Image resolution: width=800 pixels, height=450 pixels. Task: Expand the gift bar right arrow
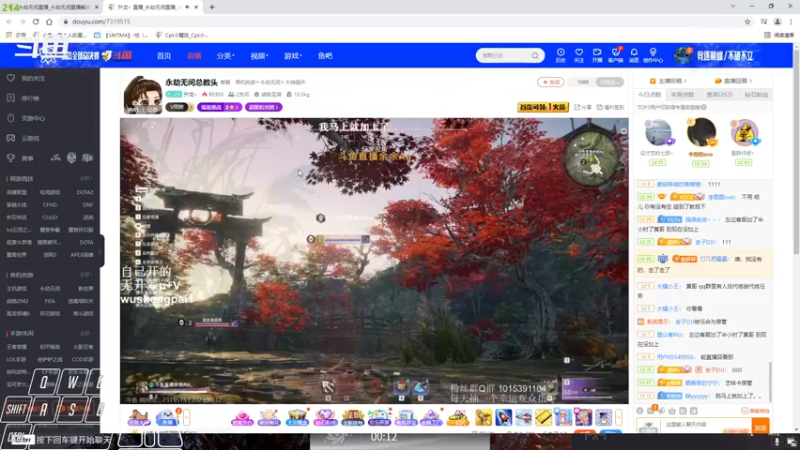[x=618, y=417]
